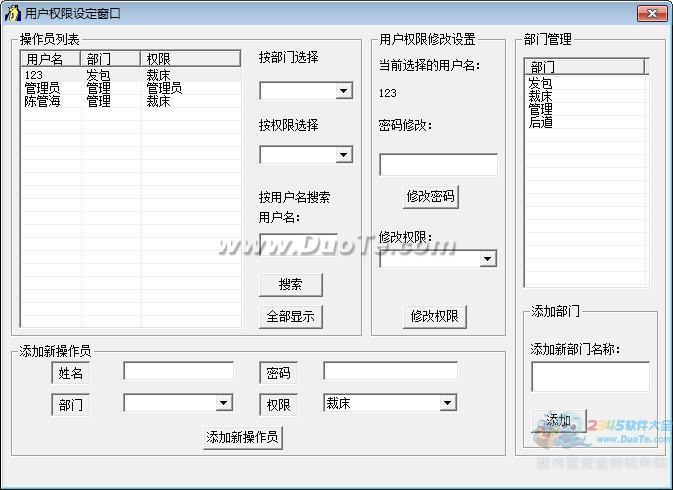Click the username search input field
The width and height of the screenshot is (673, 490).
(x=297, y=244)
